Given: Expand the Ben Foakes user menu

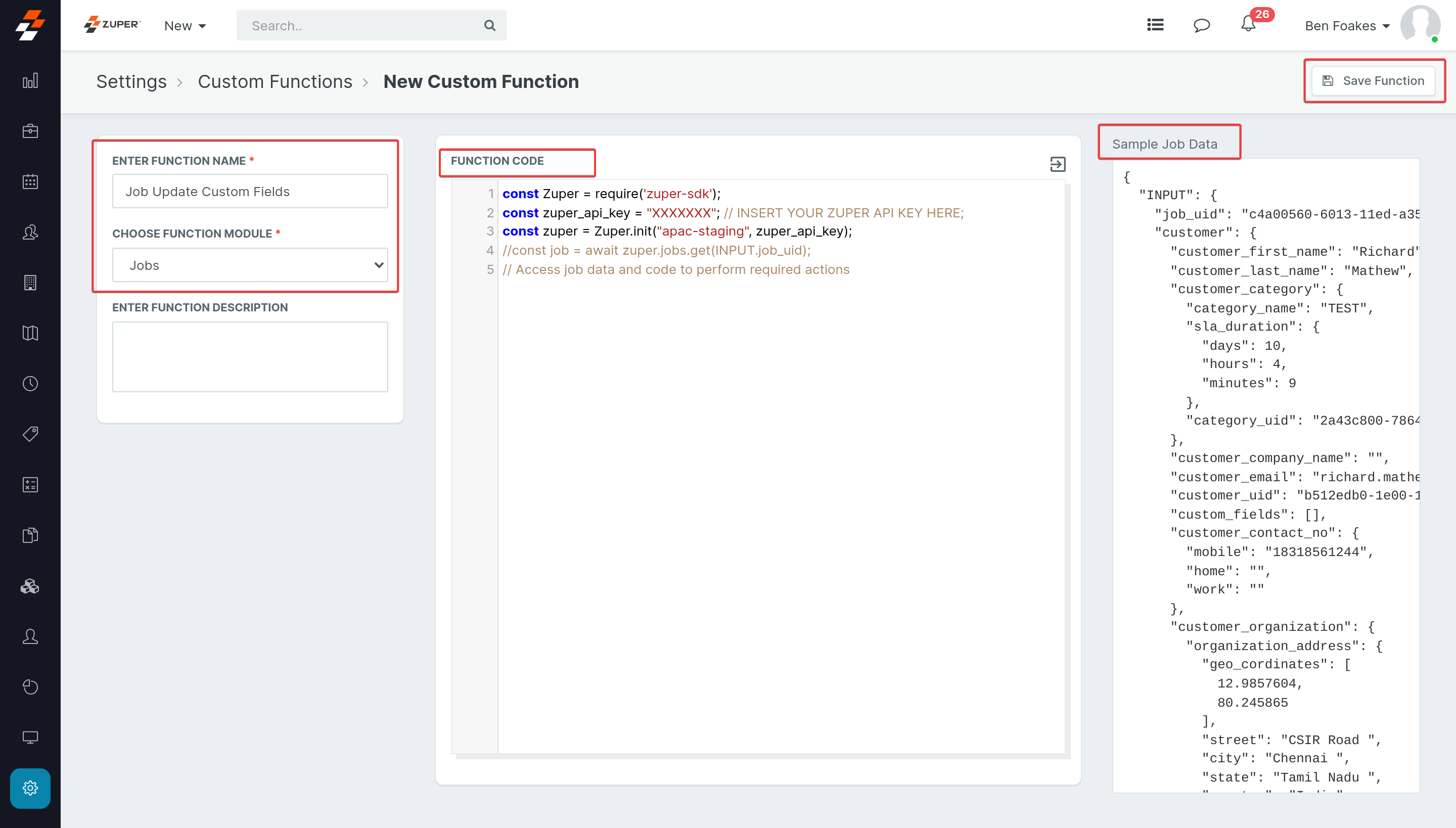Looking at the screenshot, I should 1347,26.
